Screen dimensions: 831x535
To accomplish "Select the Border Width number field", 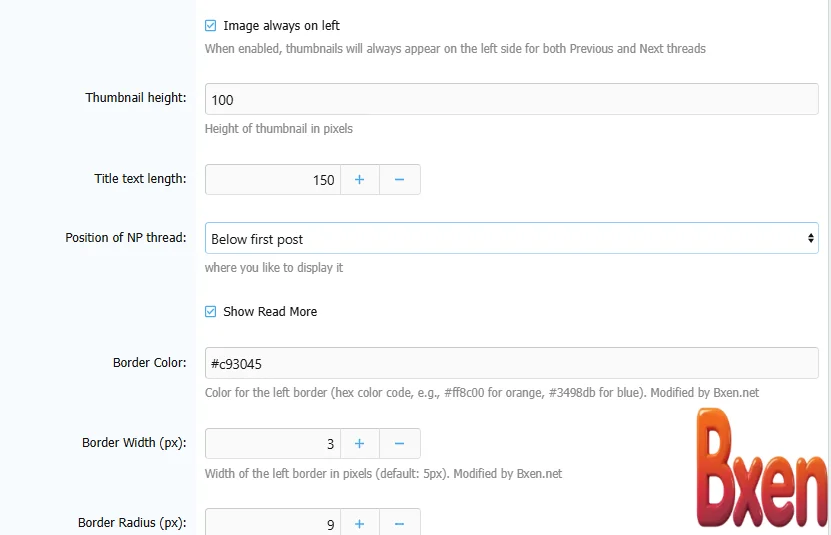I will click(273, 443).
